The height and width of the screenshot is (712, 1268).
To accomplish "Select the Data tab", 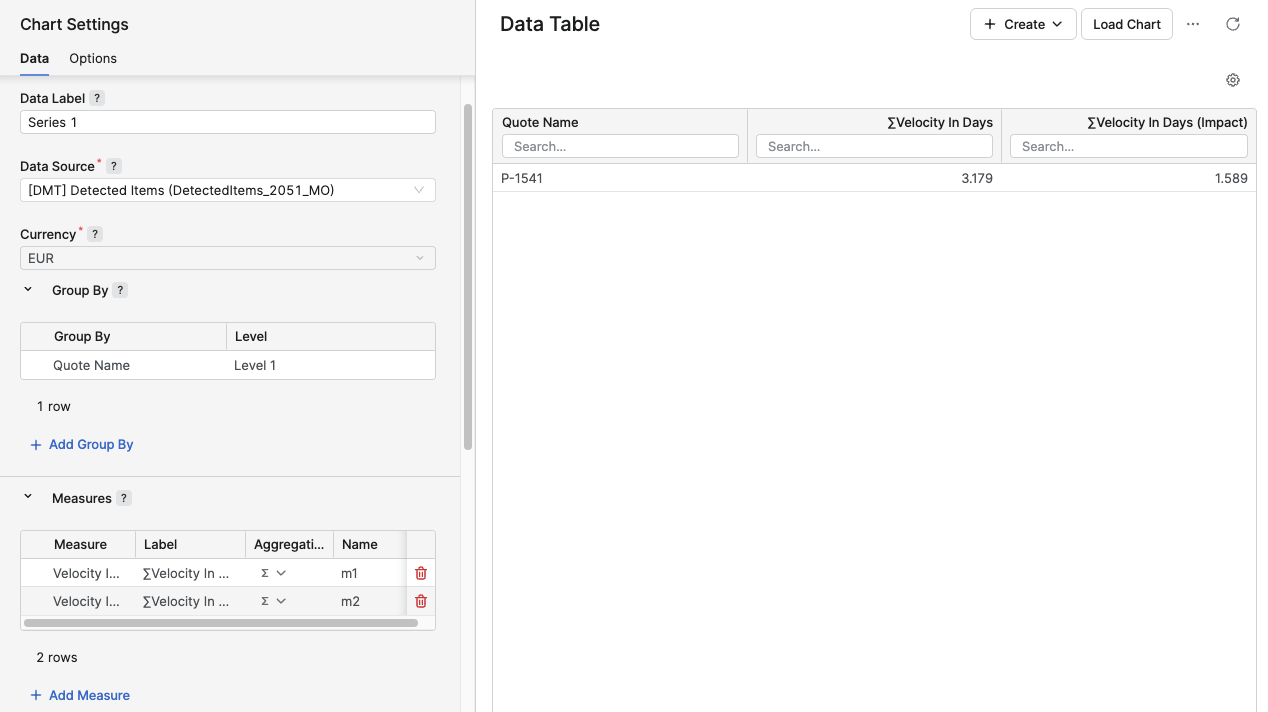I will [x=34, y=58].
